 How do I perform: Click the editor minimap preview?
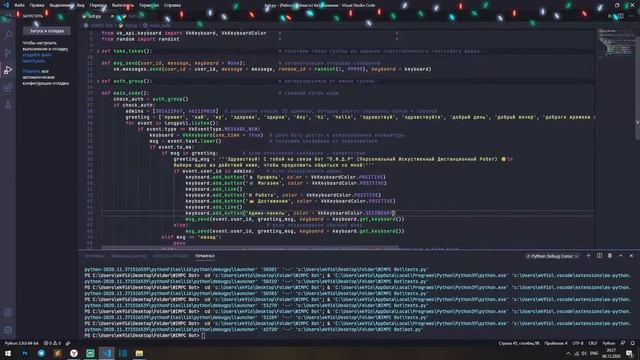[x=616, y=44]
